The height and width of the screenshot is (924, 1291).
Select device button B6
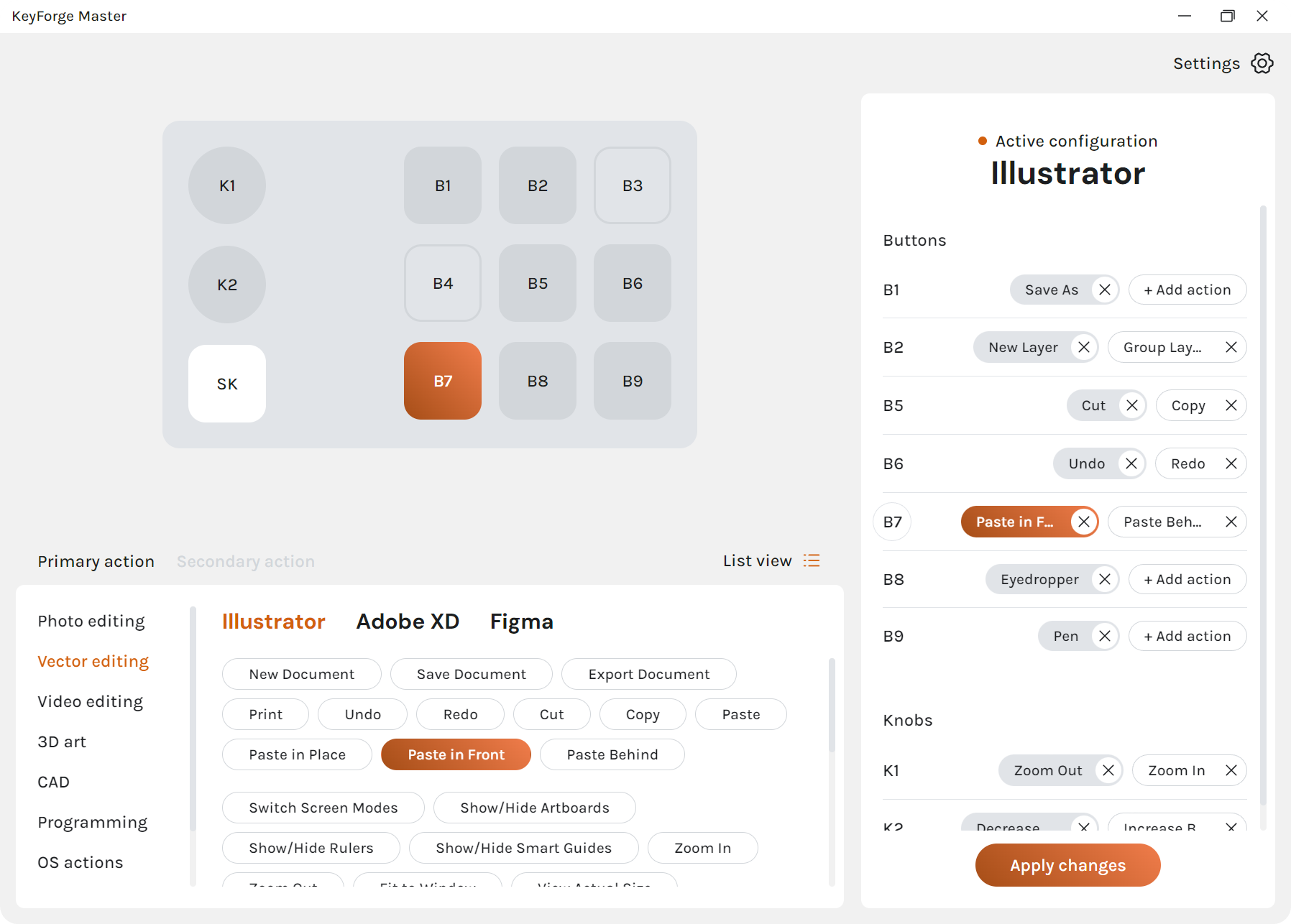click(x=633, y=283)
